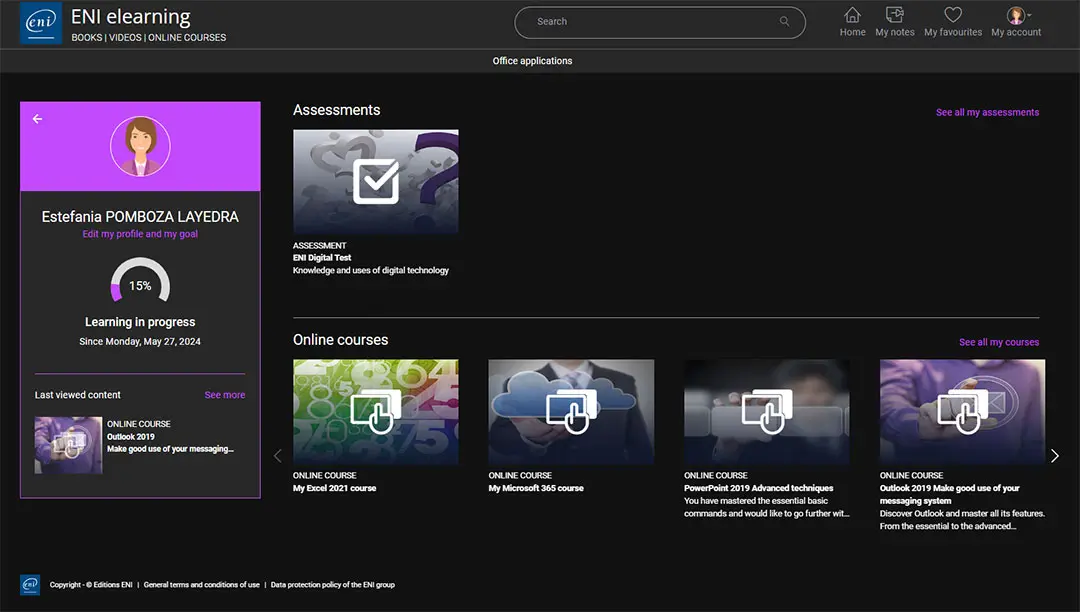Image resolution: width=1080 pixels, height=612 pixels.
Task: Open My Excel 2021 course thumbnail
Action: 375,411
